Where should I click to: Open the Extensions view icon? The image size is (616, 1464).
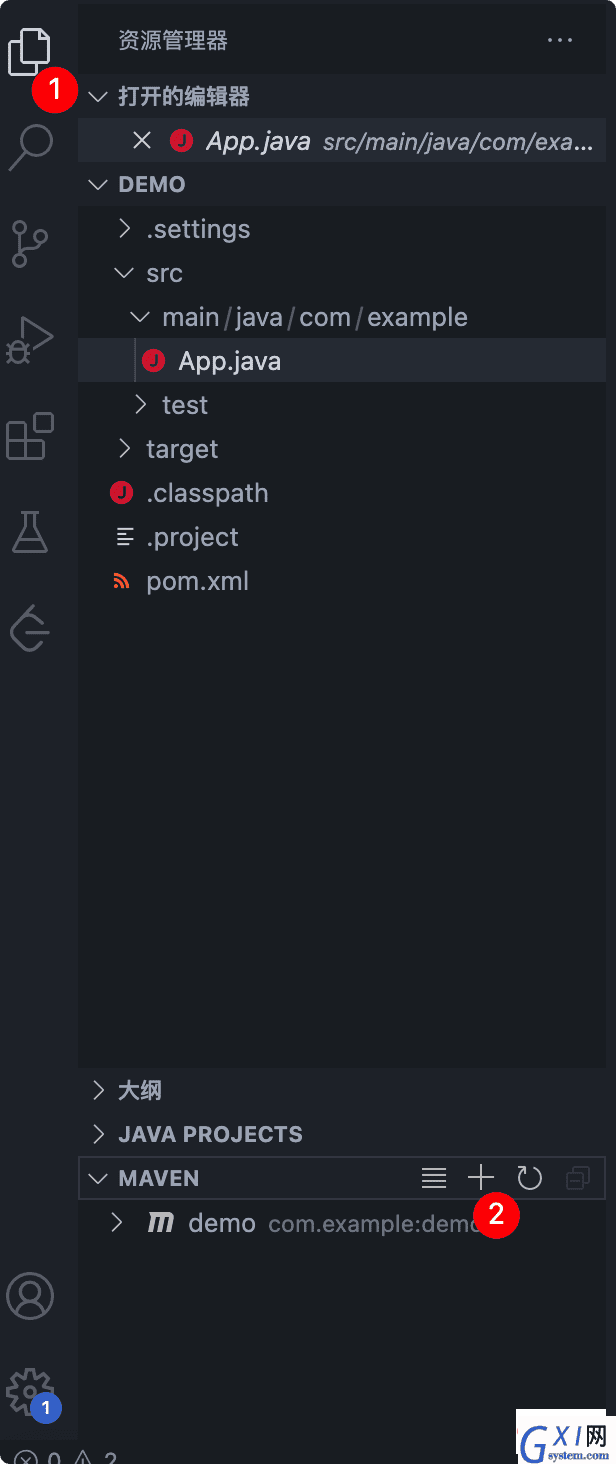(x=30, y=436)
